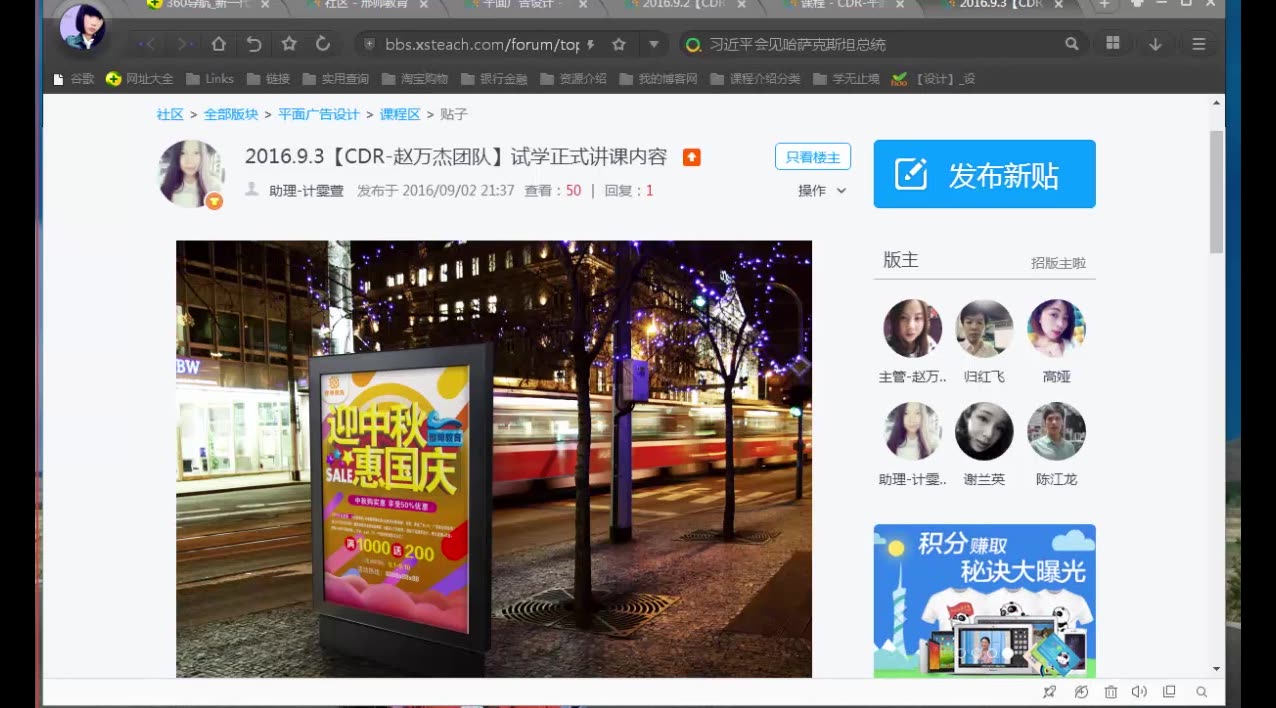Click the bookmark star next to address bar
This screenshot has width=1276, height=708.
coord(618,44)
